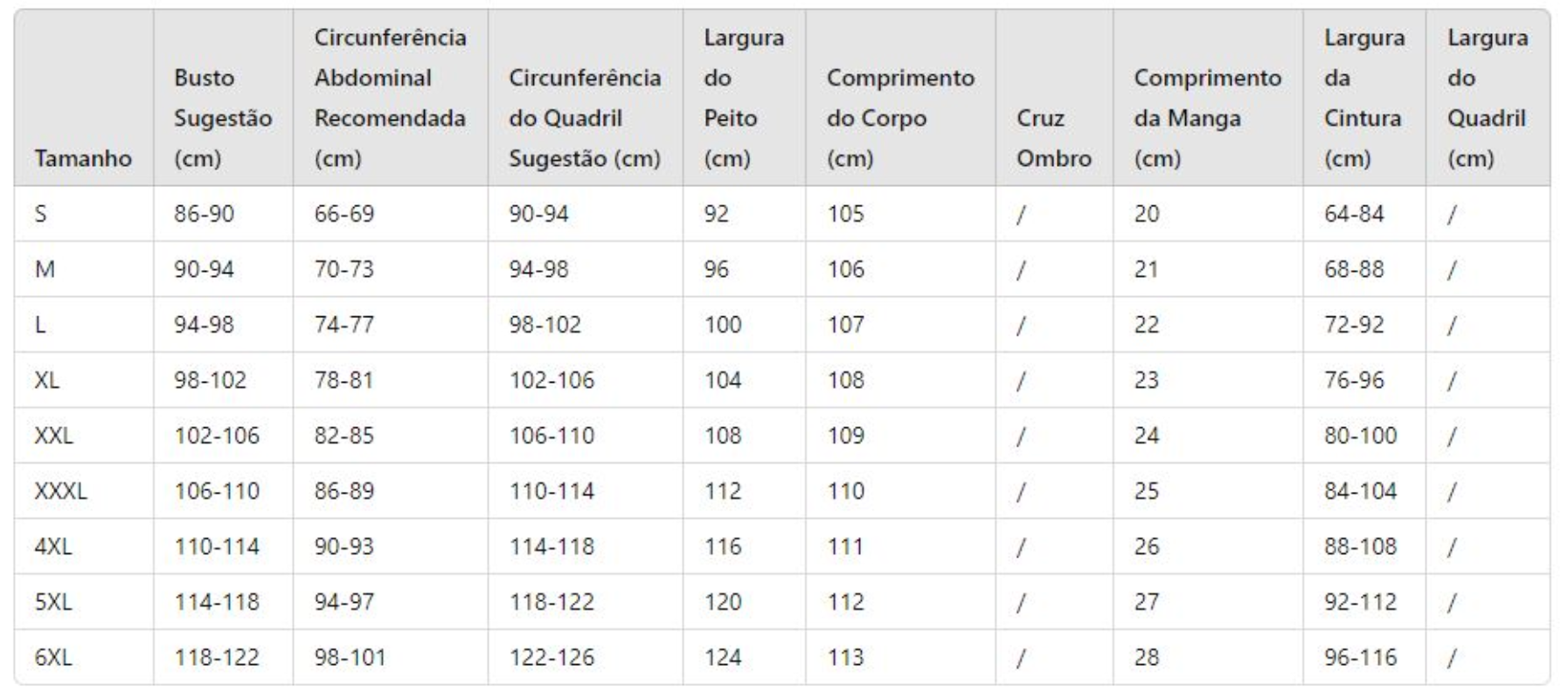
Task: Click the Largura da Cintura header
Action: [x=1363, y=98]
